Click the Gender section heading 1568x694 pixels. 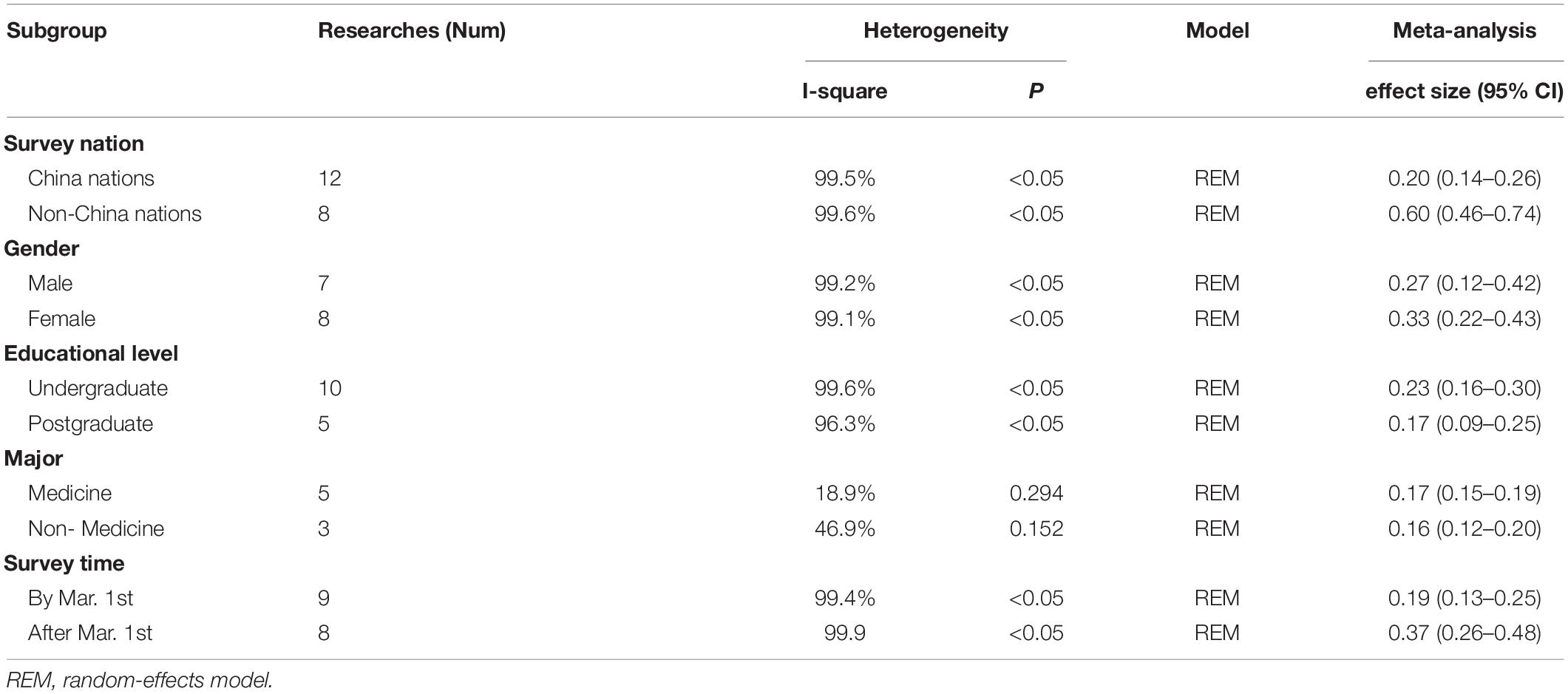(x=41, y=248)
